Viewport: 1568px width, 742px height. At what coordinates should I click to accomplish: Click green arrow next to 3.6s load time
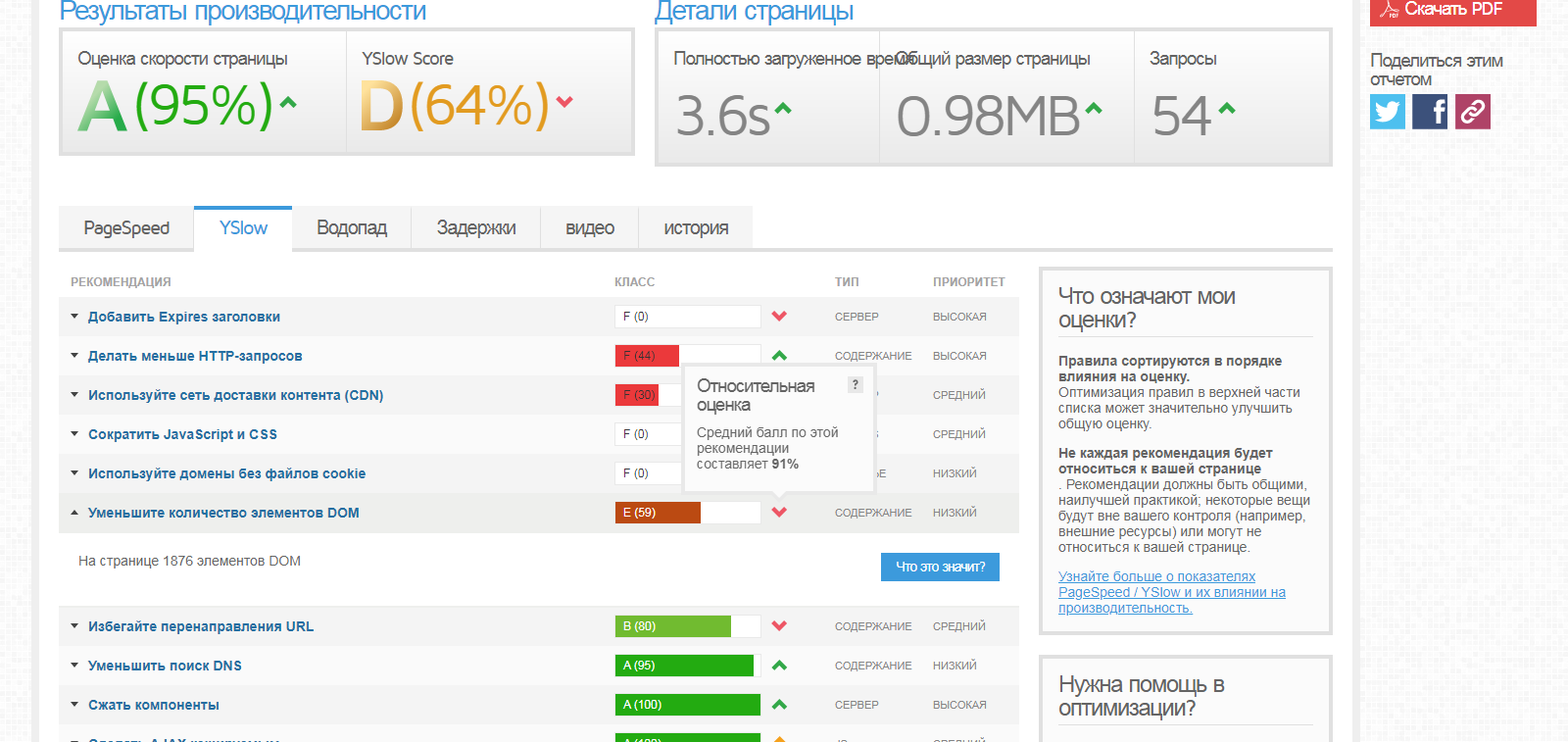783,110
